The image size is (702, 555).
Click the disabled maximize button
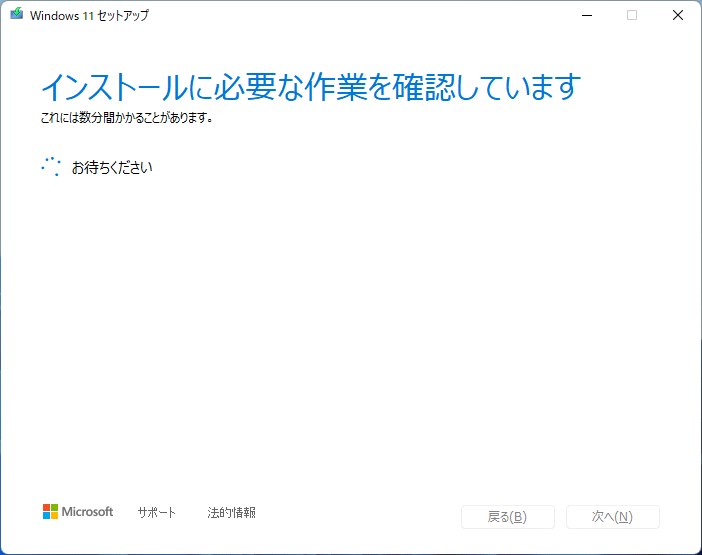click(x=632, y=15)
